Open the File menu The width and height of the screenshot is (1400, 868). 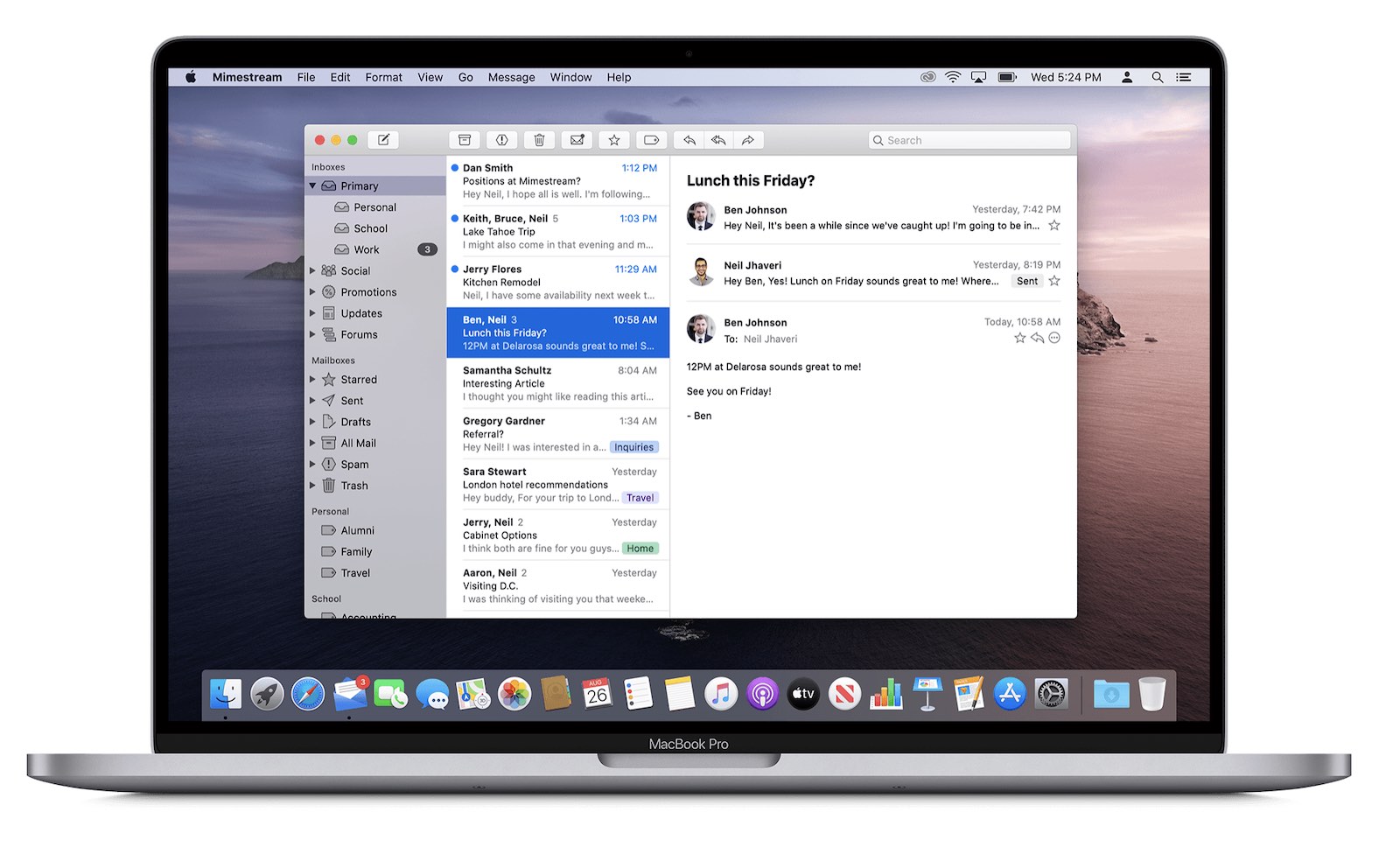(x=306, y=77)
